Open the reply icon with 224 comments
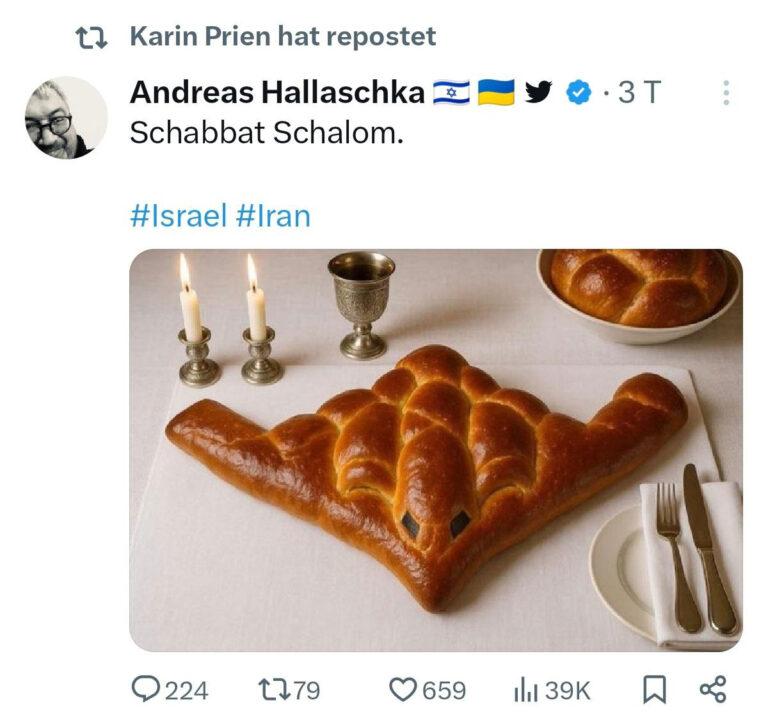 click(x=144, y=689)
